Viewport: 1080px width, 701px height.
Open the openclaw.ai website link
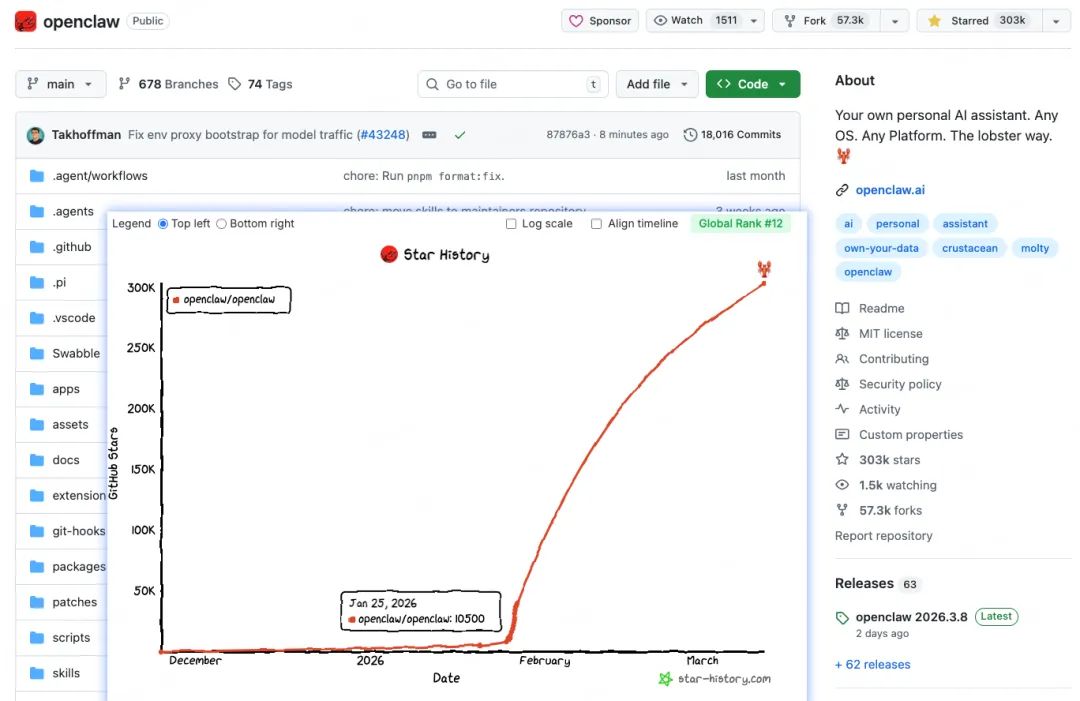coord(890,190)
